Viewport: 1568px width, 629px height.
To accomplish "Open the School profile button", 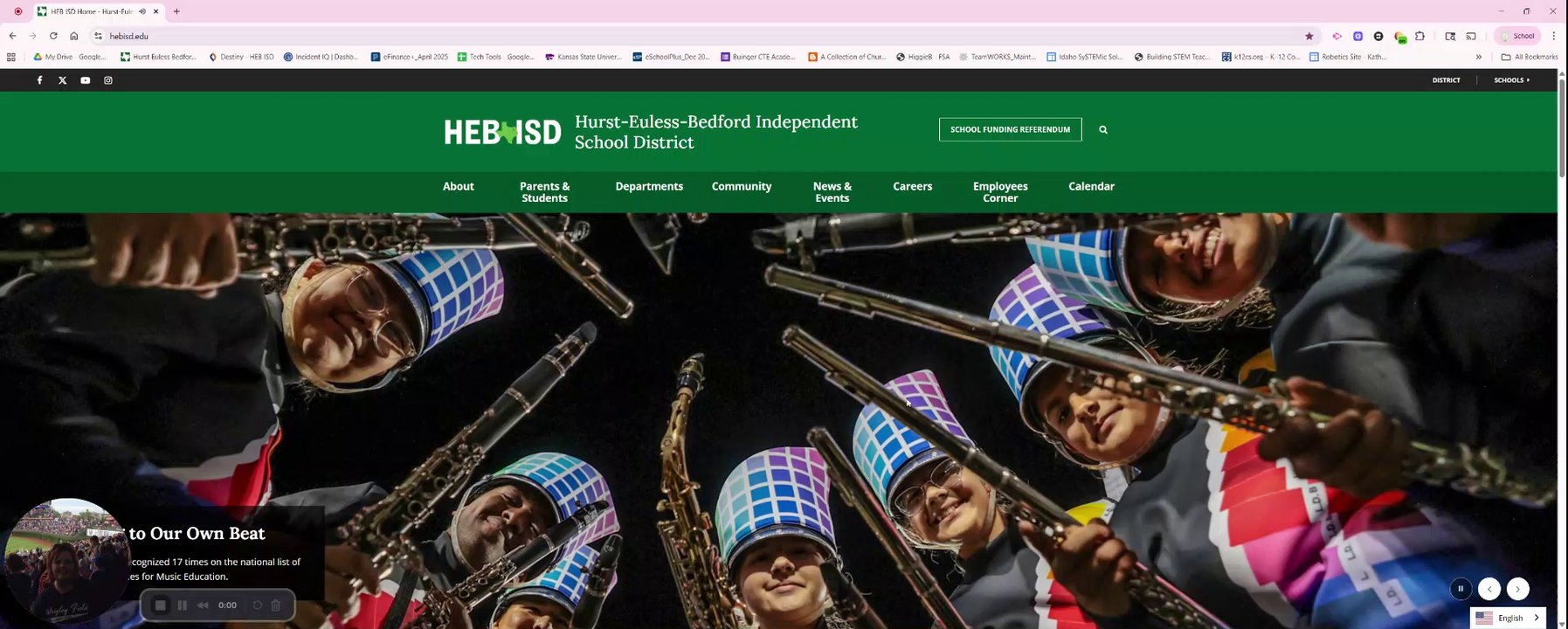I will tap(1517, 36).
